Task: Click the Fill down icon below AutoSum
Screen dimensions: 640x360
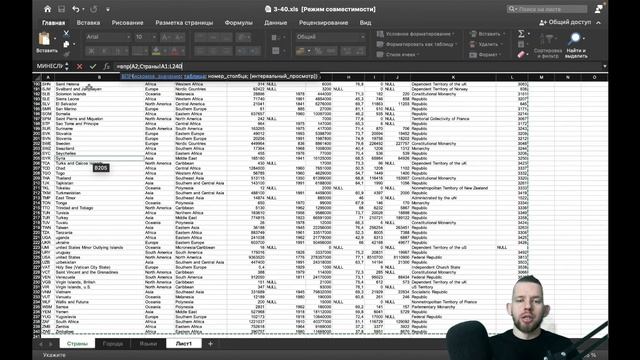Action: 521,44
